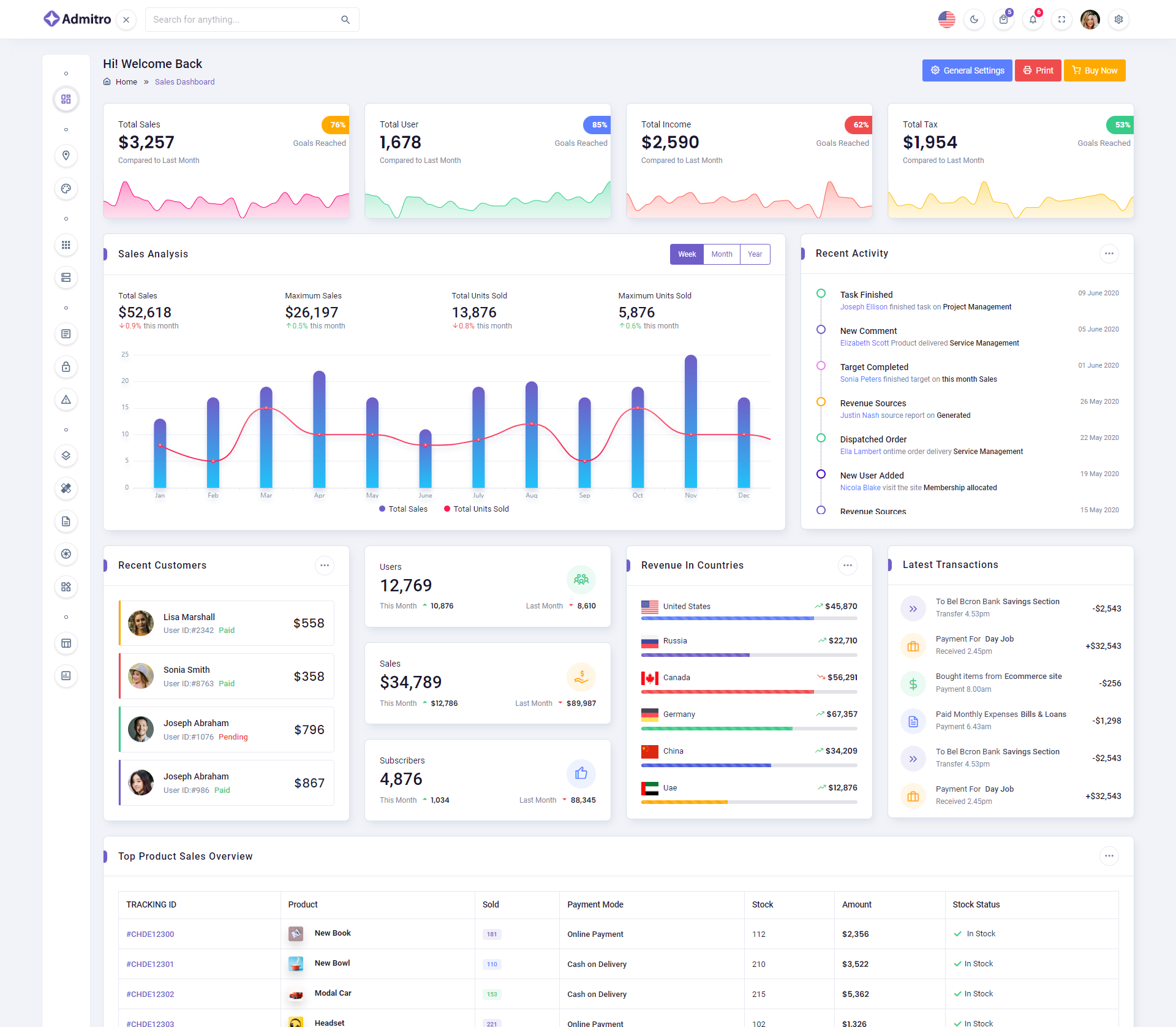Open Recent Activity options menu
Image resolution: width=1176 pixels, height=1027 pixels.
[x=1109, y=254]
